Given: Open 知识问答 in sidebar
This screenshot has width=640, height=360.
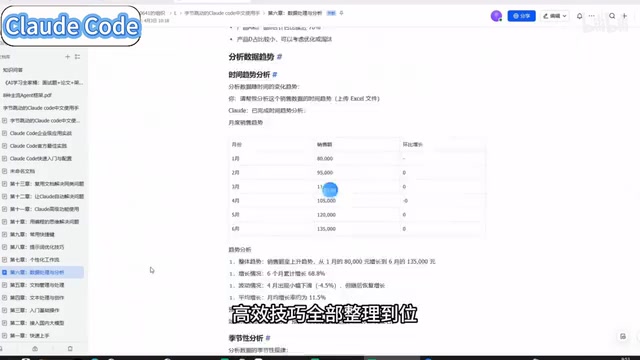Looking at the screenshot, I should point(13,70).
